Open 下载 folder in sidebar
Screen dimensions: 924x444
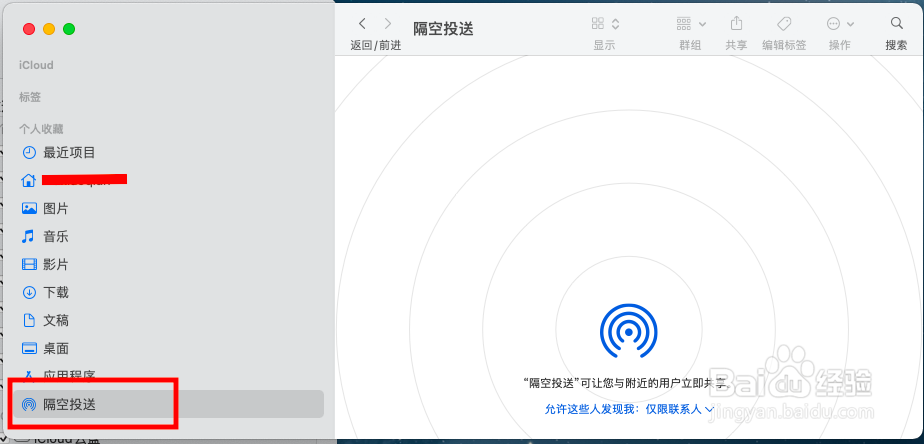tap(169, 292)
